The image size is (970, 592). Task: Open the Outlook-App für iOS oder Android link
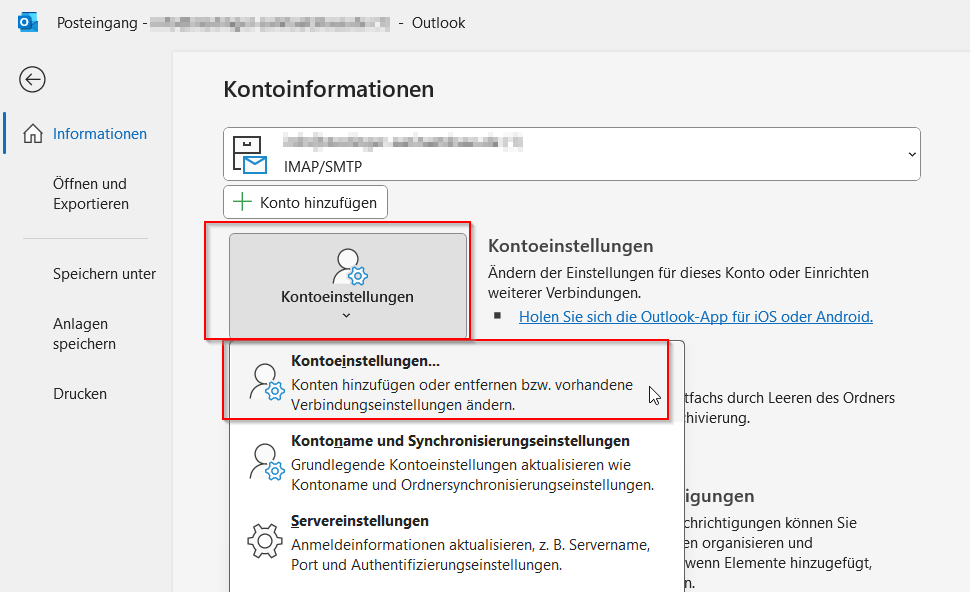point(695,317)
